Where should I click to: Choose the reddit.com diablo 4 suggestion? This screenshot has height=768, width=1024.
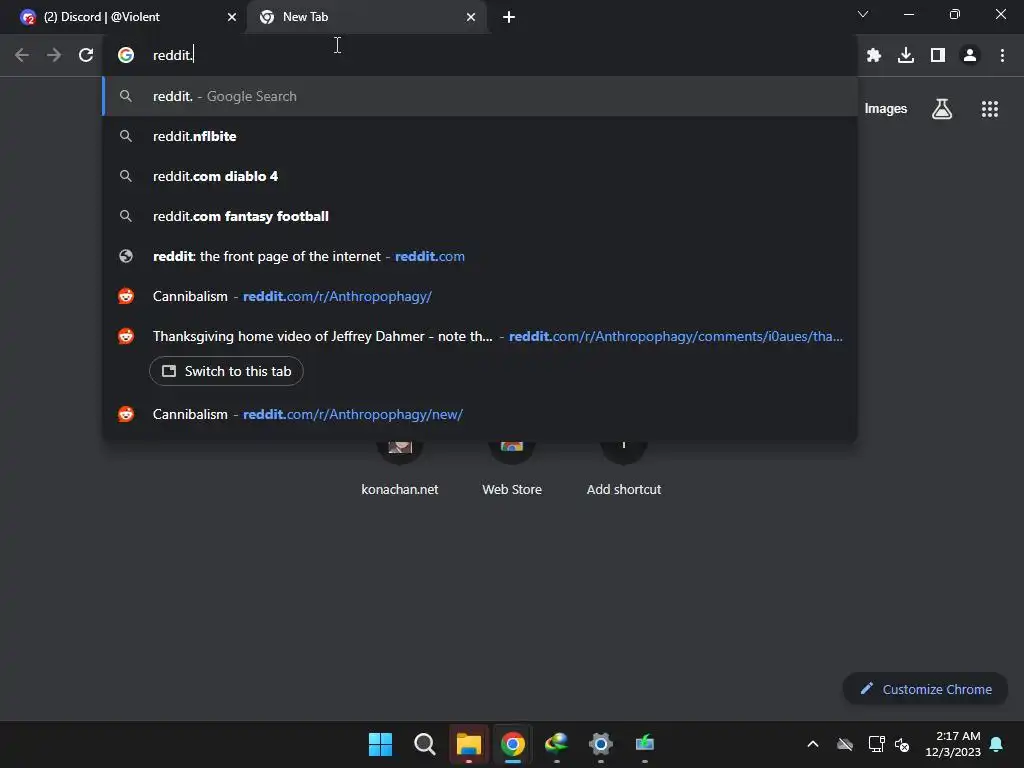pyautogui.click(x=480, y=176)
